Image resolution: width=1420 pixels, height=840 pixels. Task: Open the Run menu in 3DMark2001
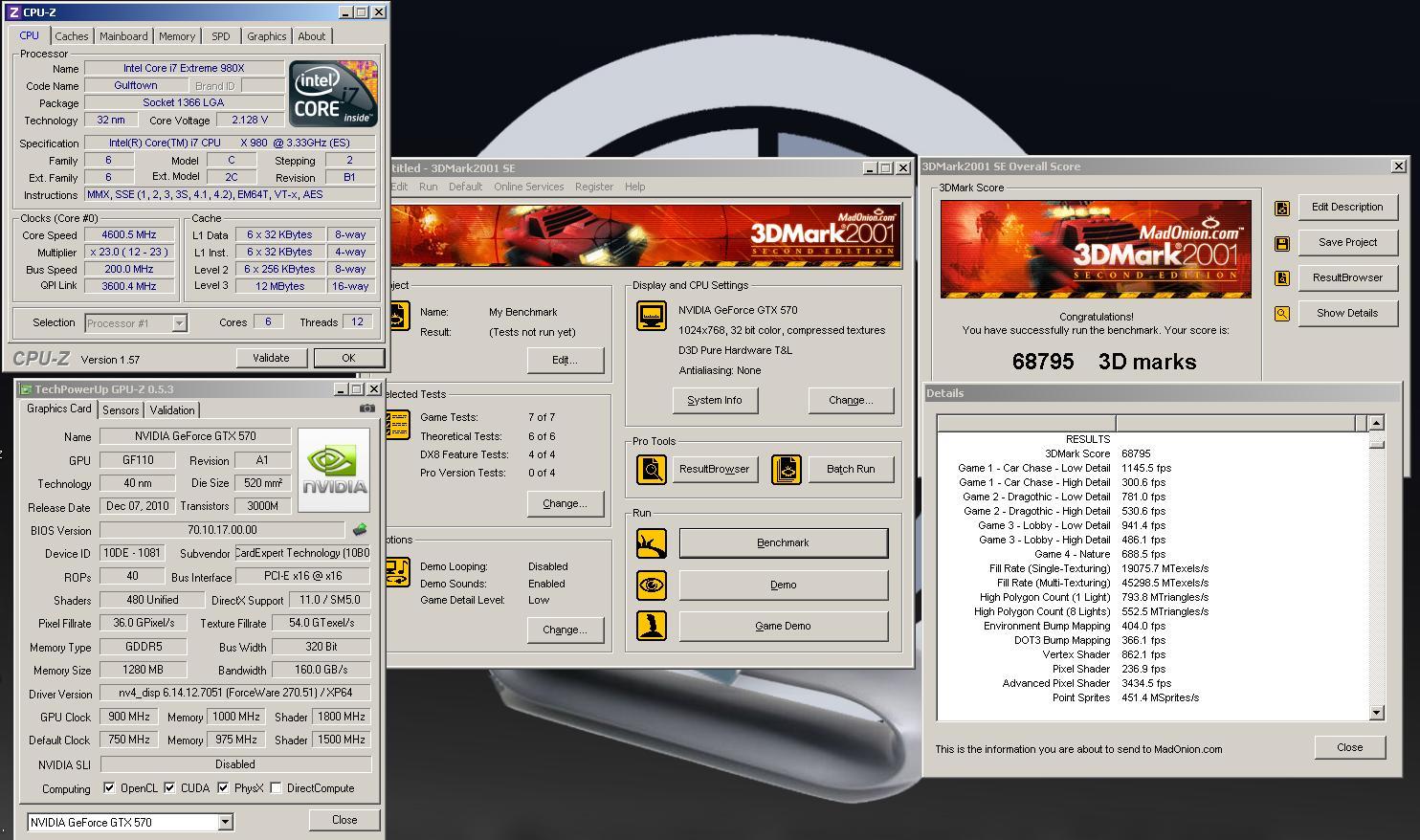point(429,187)
